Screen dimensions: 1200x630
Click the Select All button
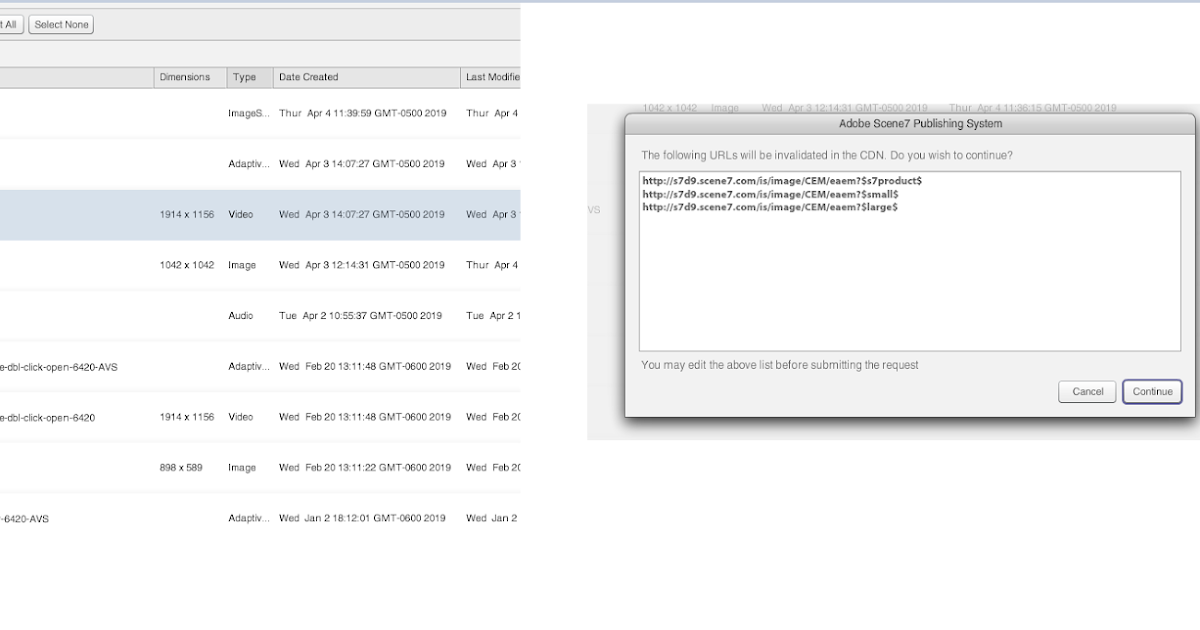tap(8, 24)
